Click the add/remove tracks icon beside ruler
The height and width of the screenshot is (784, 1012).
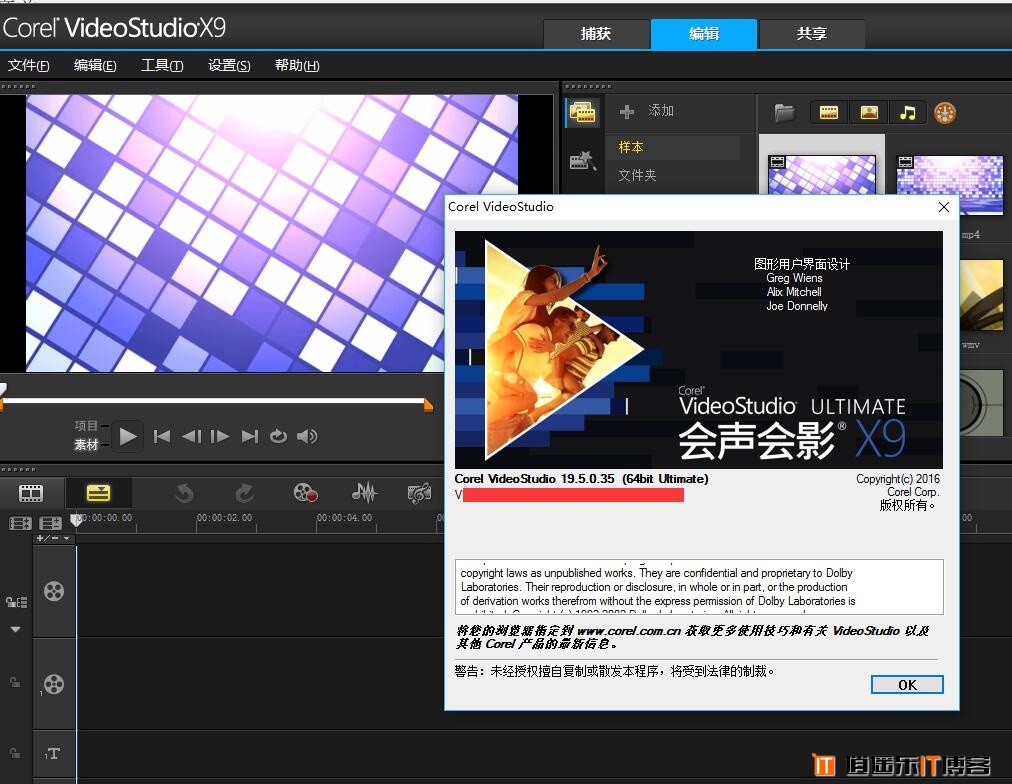pos(50,523)
